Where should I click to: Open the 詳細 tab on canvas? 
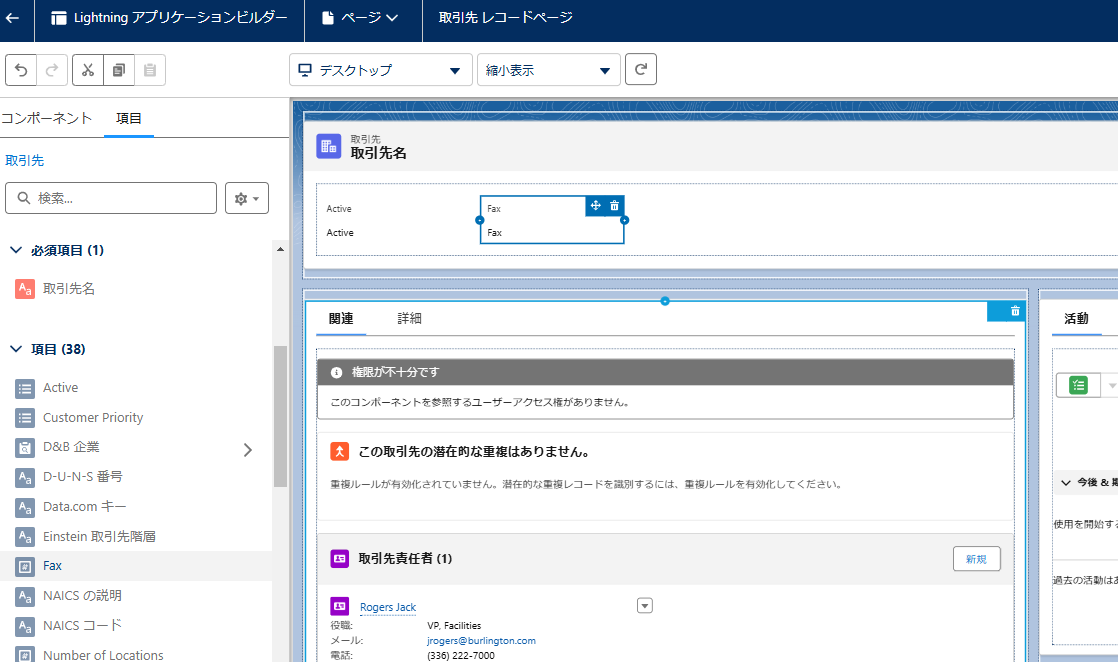coord(409,319)
